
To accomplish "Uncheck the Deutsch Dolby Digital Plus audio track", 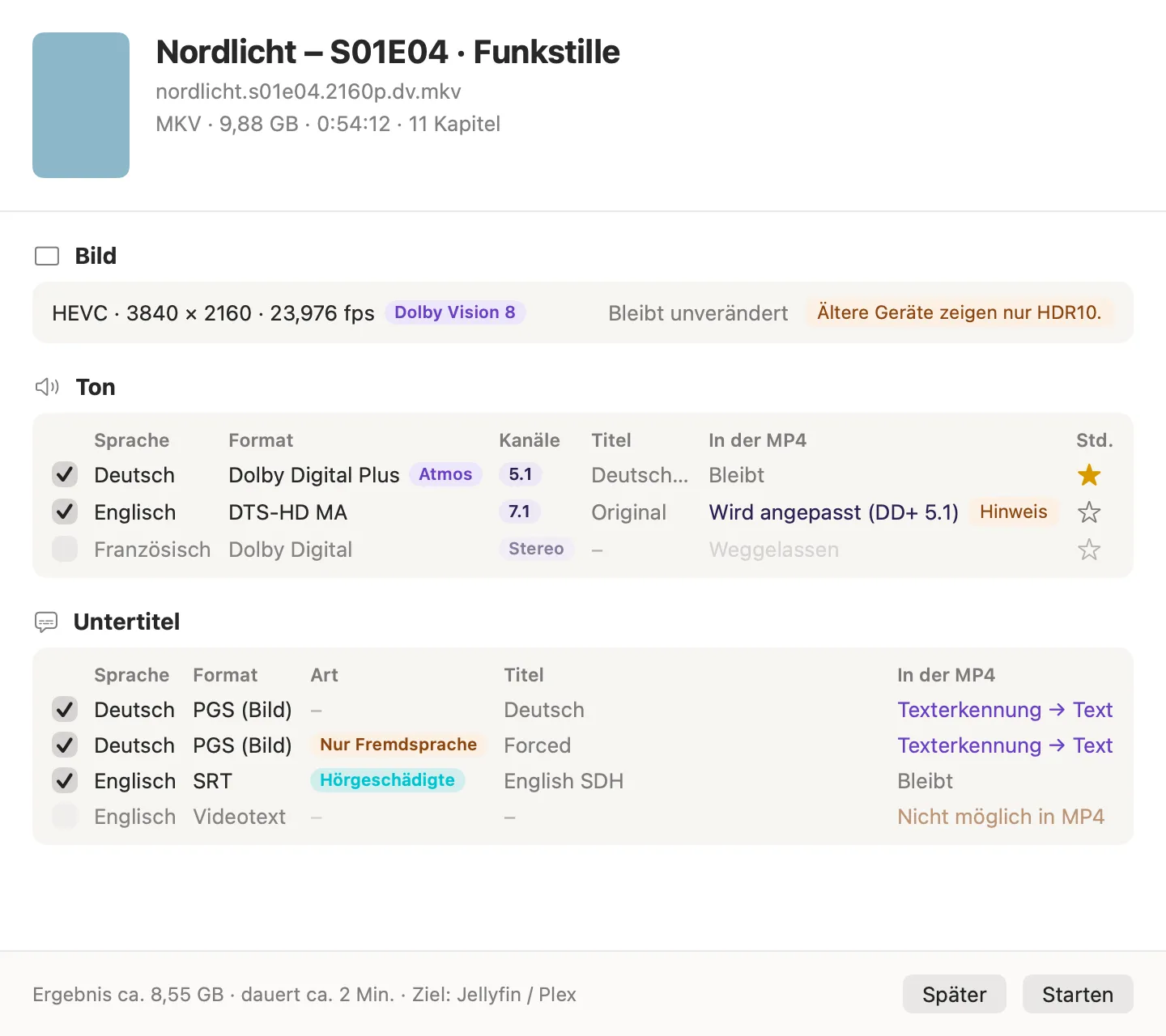I will click(x=65, y=474).
